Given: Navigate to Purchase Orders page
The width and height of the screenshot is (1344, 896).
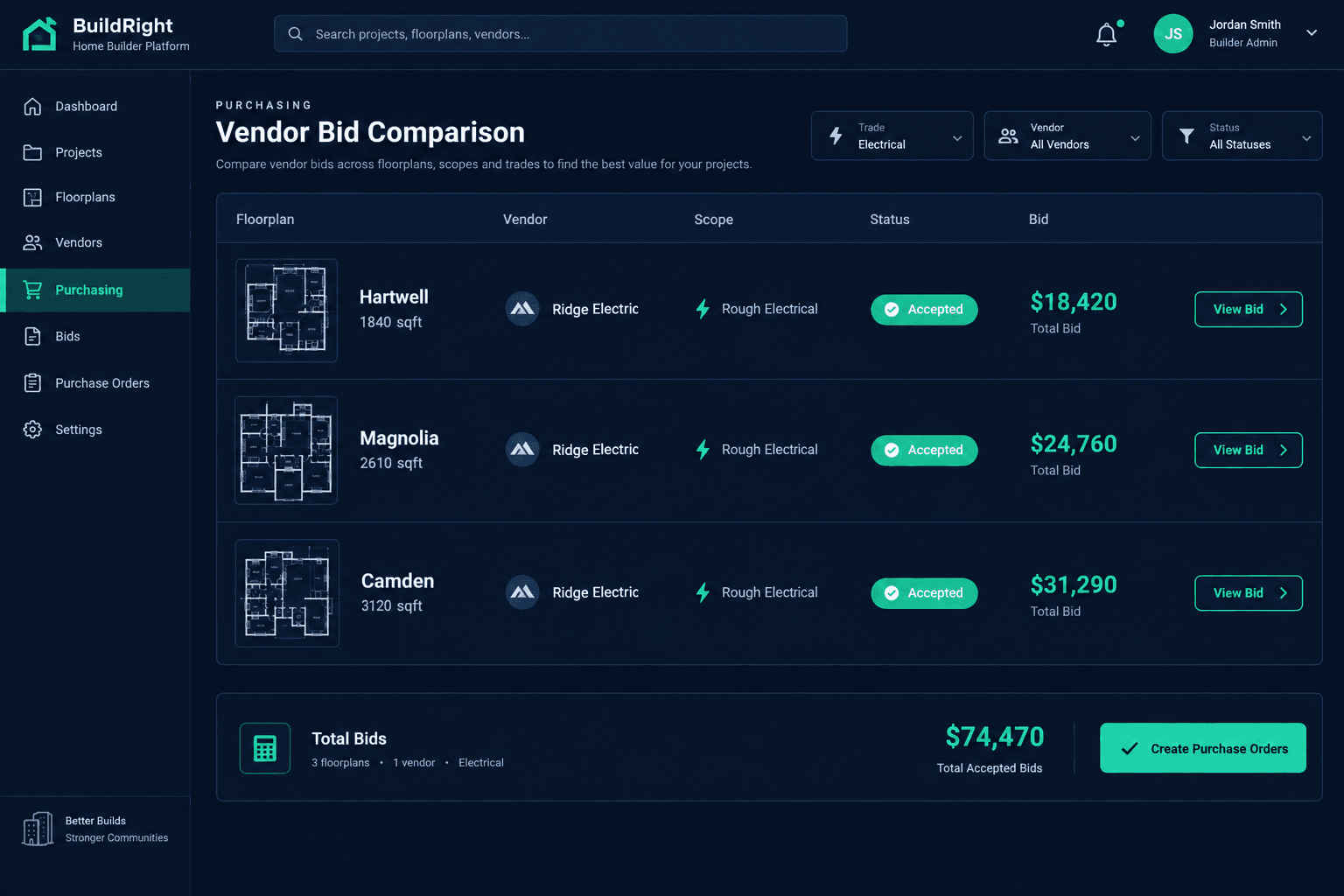Looking at the screenshot, I should tap(95, 383).
